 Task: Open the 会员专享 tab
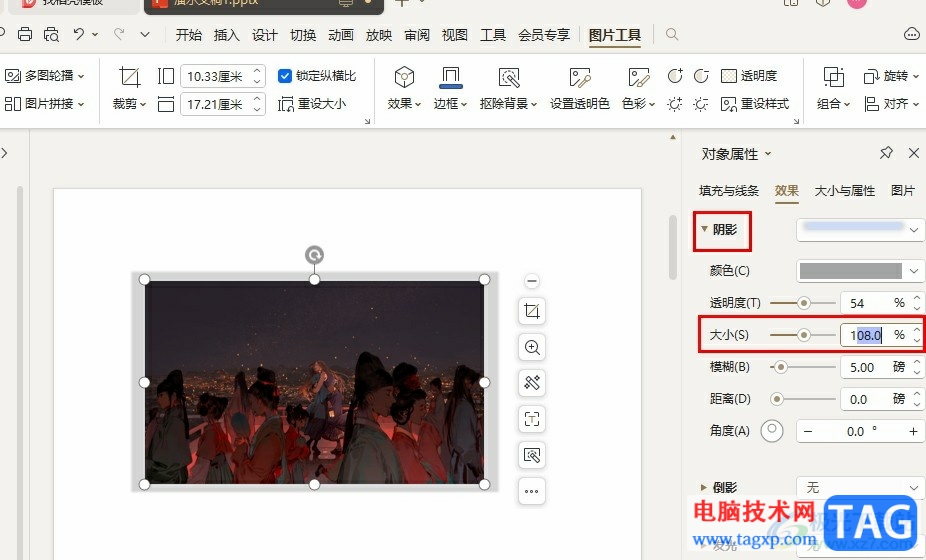(544, 35)
